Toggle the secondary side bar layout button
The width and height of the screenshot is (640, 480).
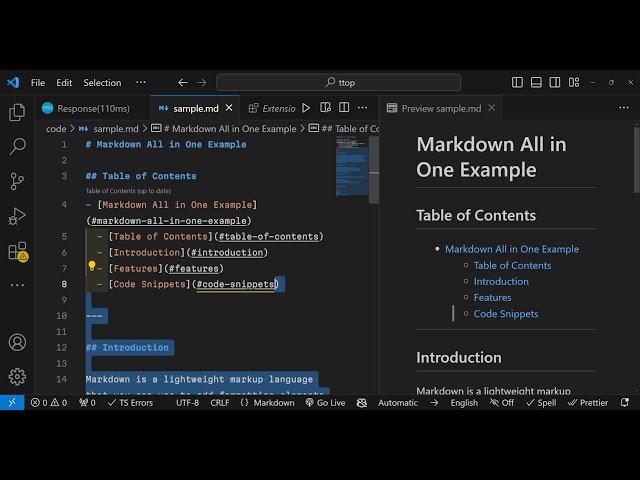pyautogui.click(x=556, y=82)
